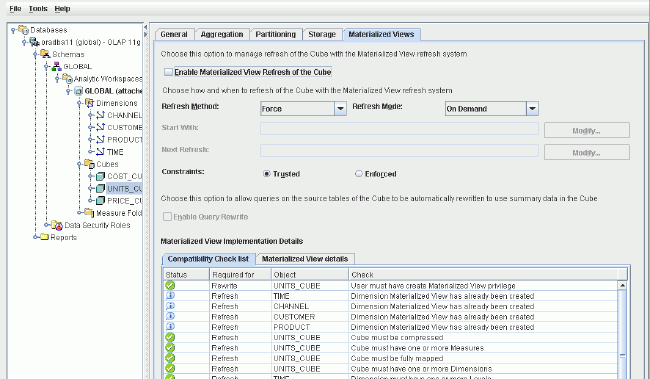The height and width of the screenshot is (379, 650).
Task: Click the Status column header
Action: (x=187, y=275)
